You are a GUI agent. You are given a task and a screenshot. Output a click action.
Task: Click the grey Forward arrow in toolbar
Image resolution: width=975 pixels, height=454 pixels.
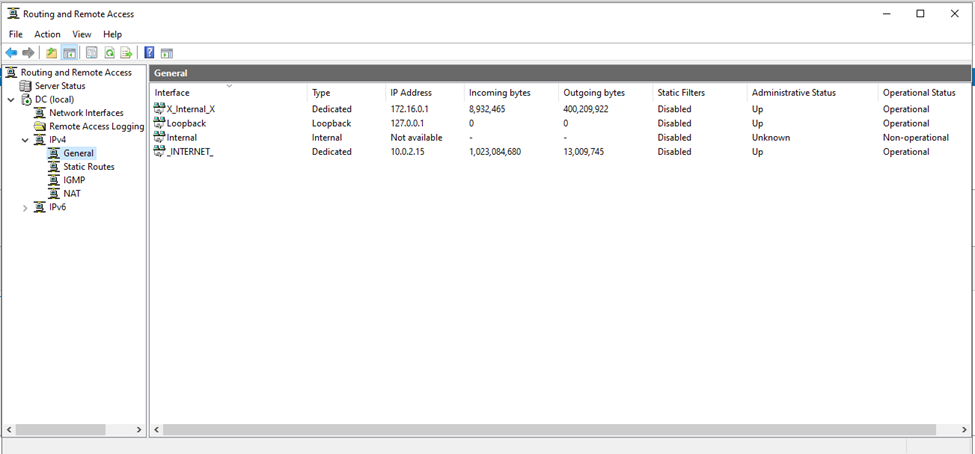pos(28,53)
